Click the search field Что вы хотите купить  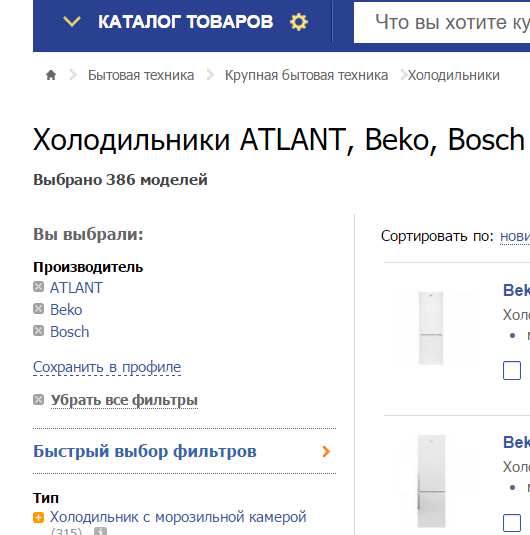point(442,23)
